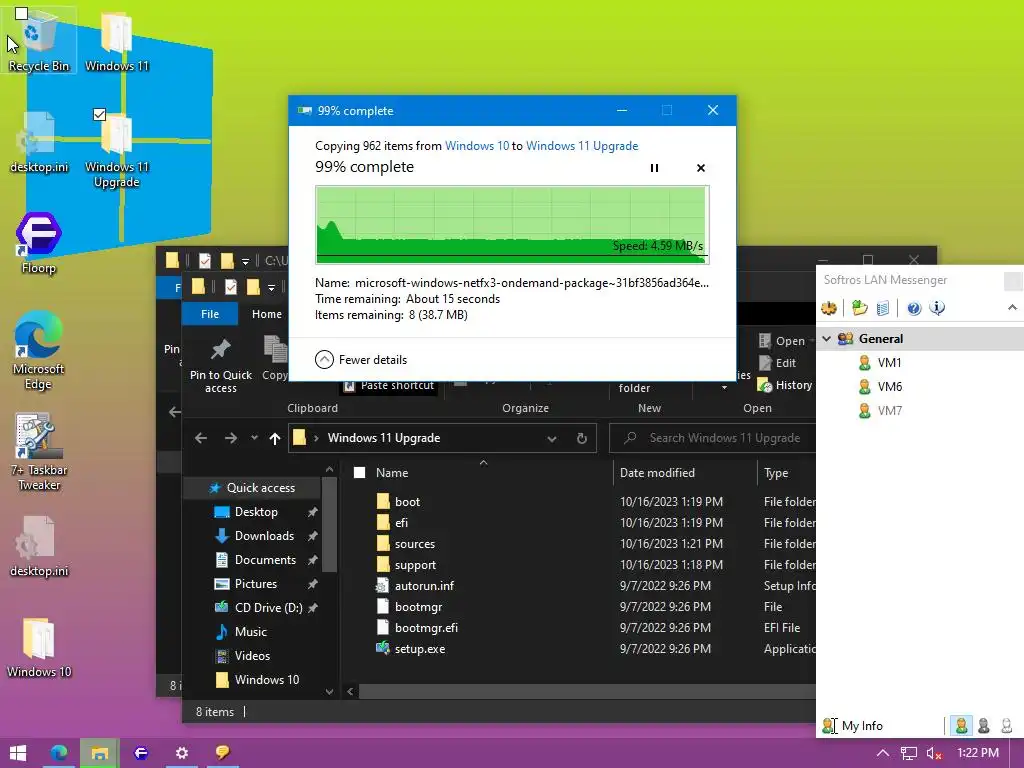1024x768 pixels.
Task: Click the Search Windows 11 Upgrade box
Action: click(713, 438)
